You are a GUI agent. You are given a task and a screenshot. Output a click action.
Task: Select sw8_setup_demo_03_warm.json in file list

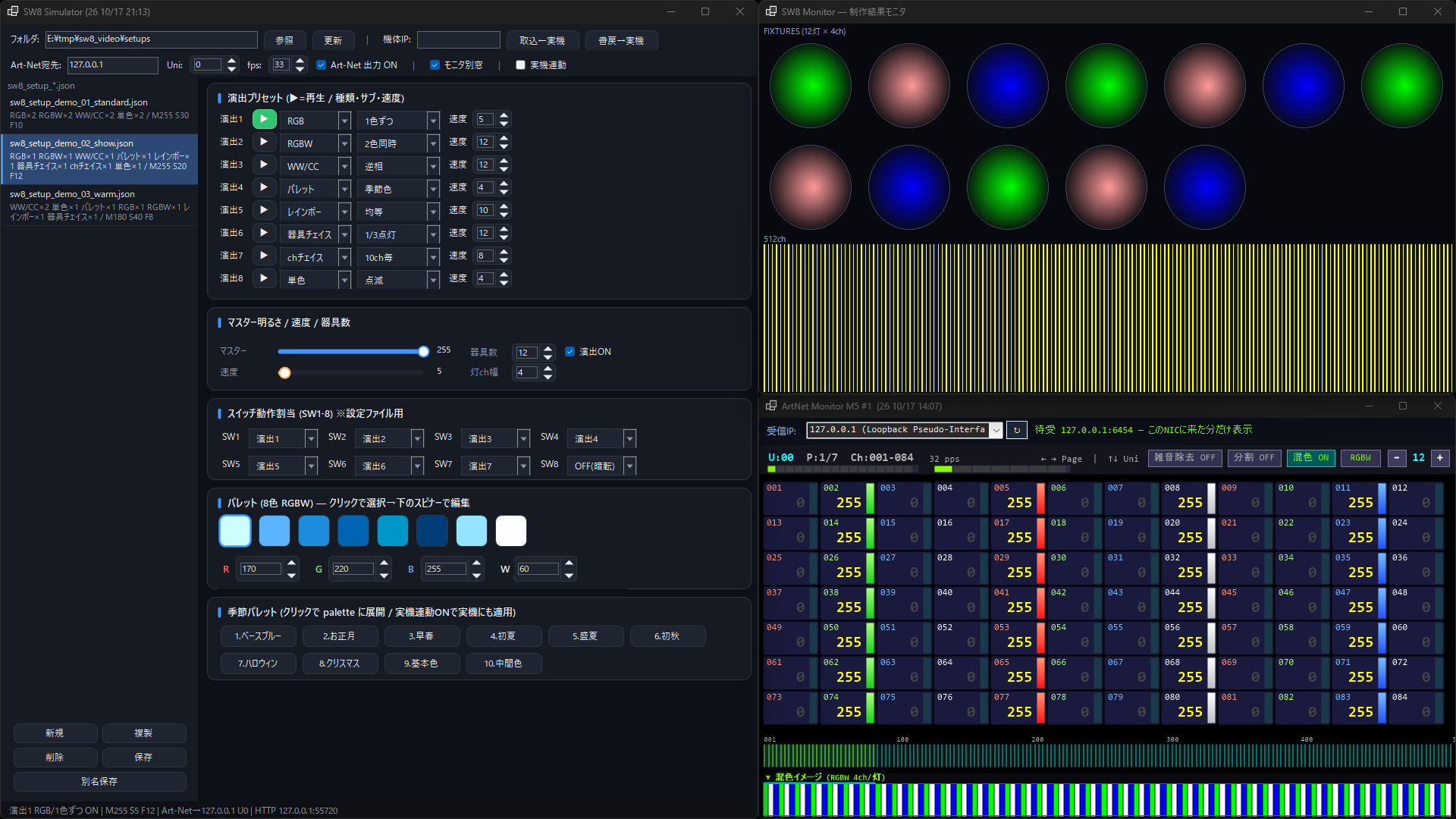click(x=99, y=205)
